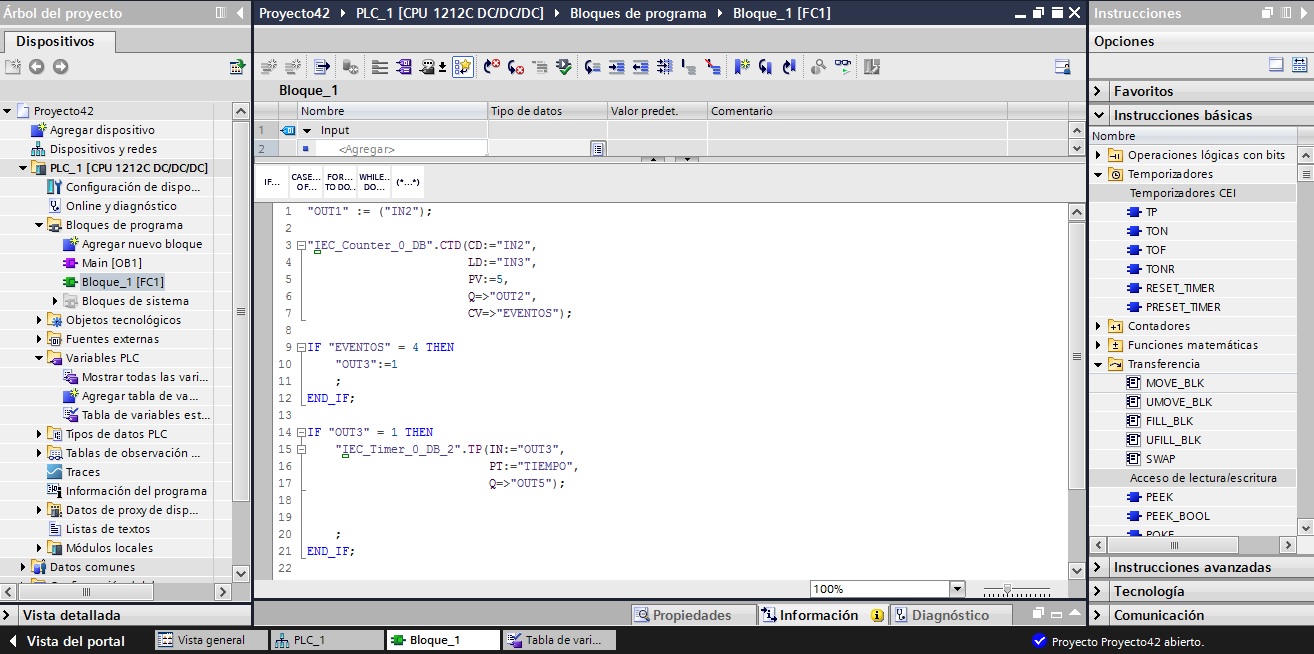Insert the (*...*) comment template

tap(408, 182)
